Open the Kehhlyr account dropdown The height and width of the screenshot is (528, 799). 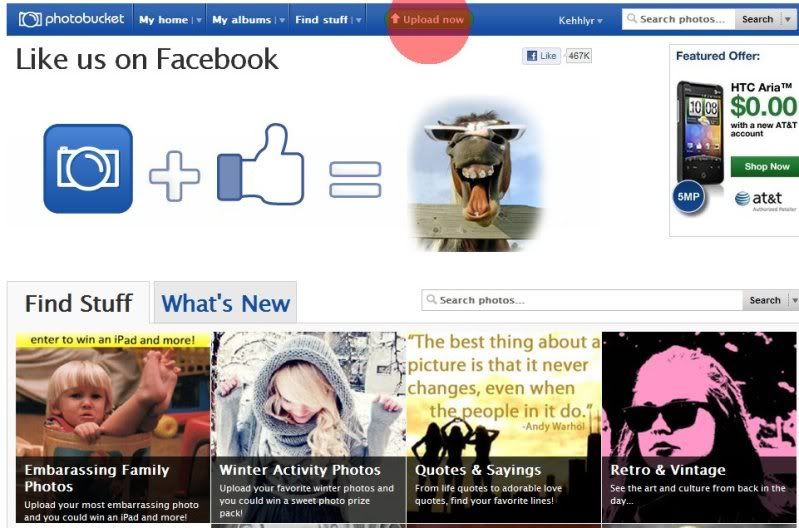580,20
